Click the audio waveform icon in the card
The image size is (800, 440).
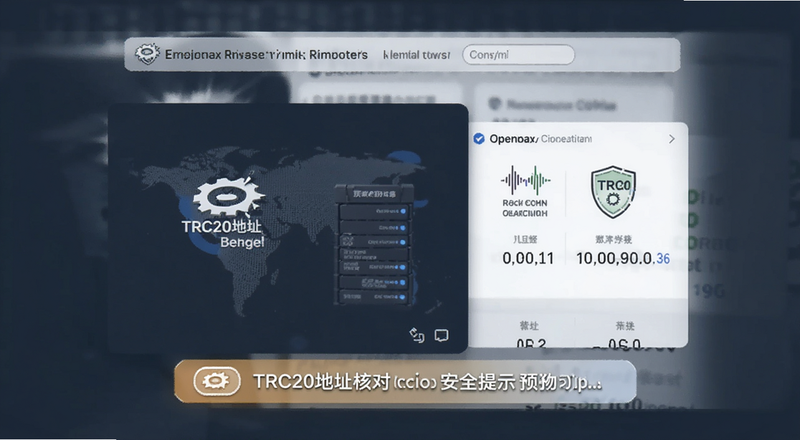pyautogui.click(x=525, y=180)
